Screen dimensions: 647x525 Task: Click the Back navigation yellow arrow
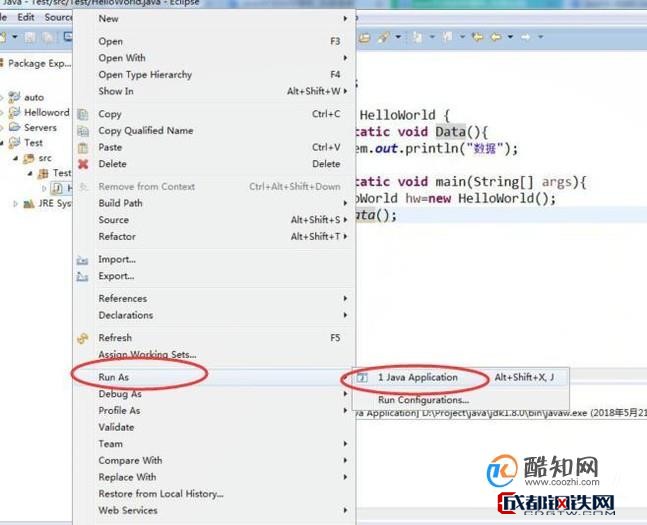pyautogui.click(x=496, y=37)
